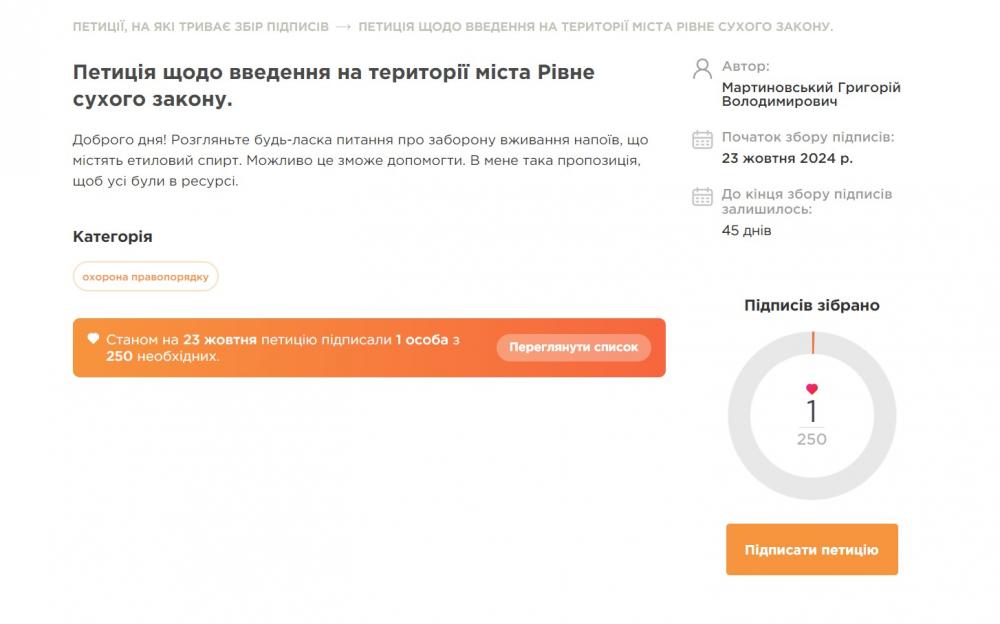1000x624 pixels.
Task: Click the author person icon
Action: click(702, 69)
